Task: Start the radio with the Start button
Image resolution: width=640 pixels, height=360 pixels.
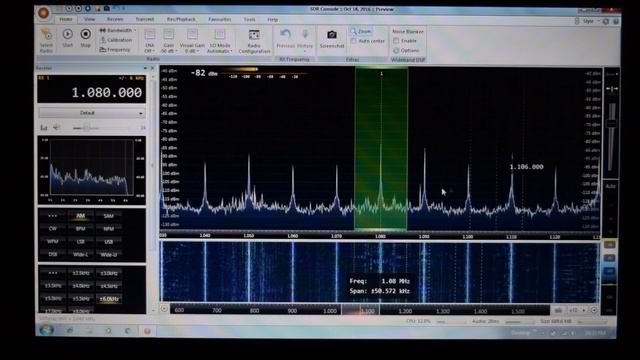Action: click(x=68, y=38)
